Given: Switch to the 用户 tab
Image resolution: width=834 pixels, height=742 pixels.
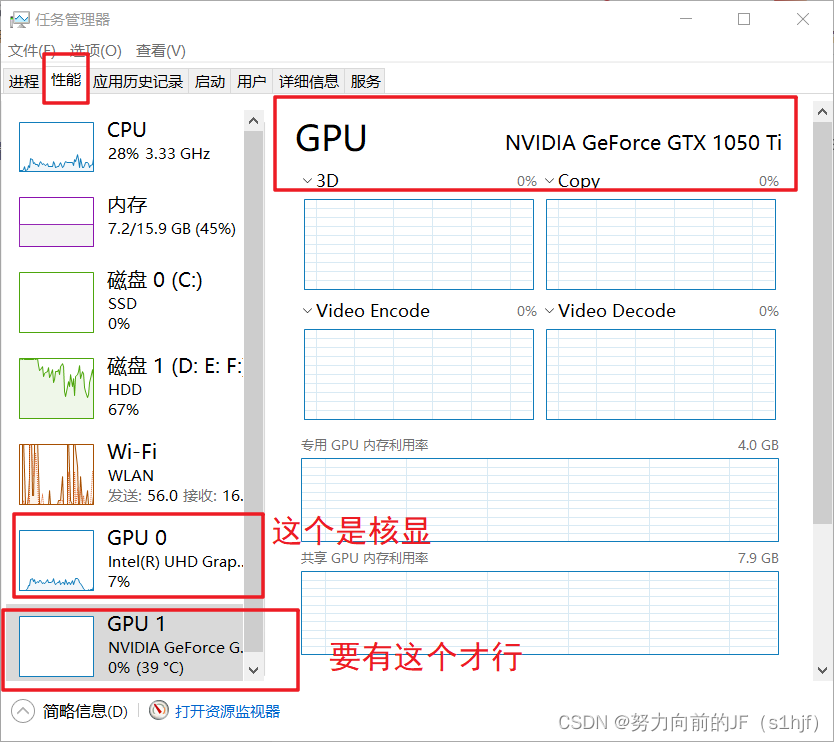Looking at the screenshot, I should pyautogui.click(x=251, y=81).
